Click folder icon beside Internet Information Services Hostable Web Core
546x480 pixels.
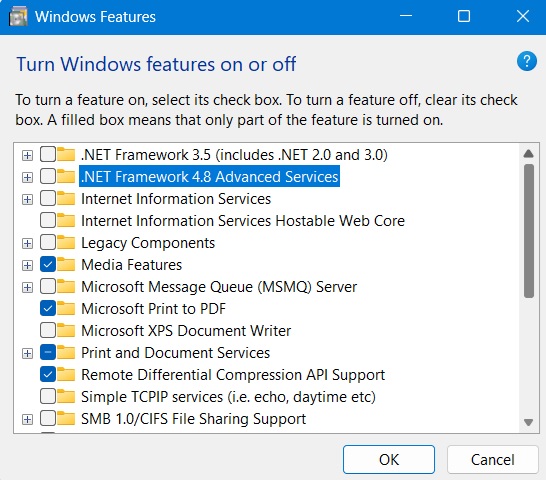click(x=66, y=221)
